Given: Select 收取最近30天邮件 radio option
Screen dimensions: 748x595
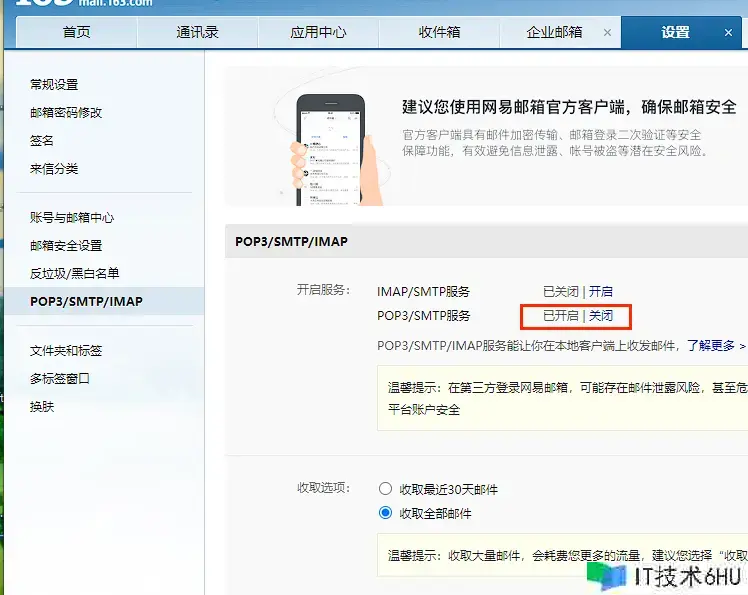Looking at the screenshot, I should pyautogui.click(x=385, y=489).
